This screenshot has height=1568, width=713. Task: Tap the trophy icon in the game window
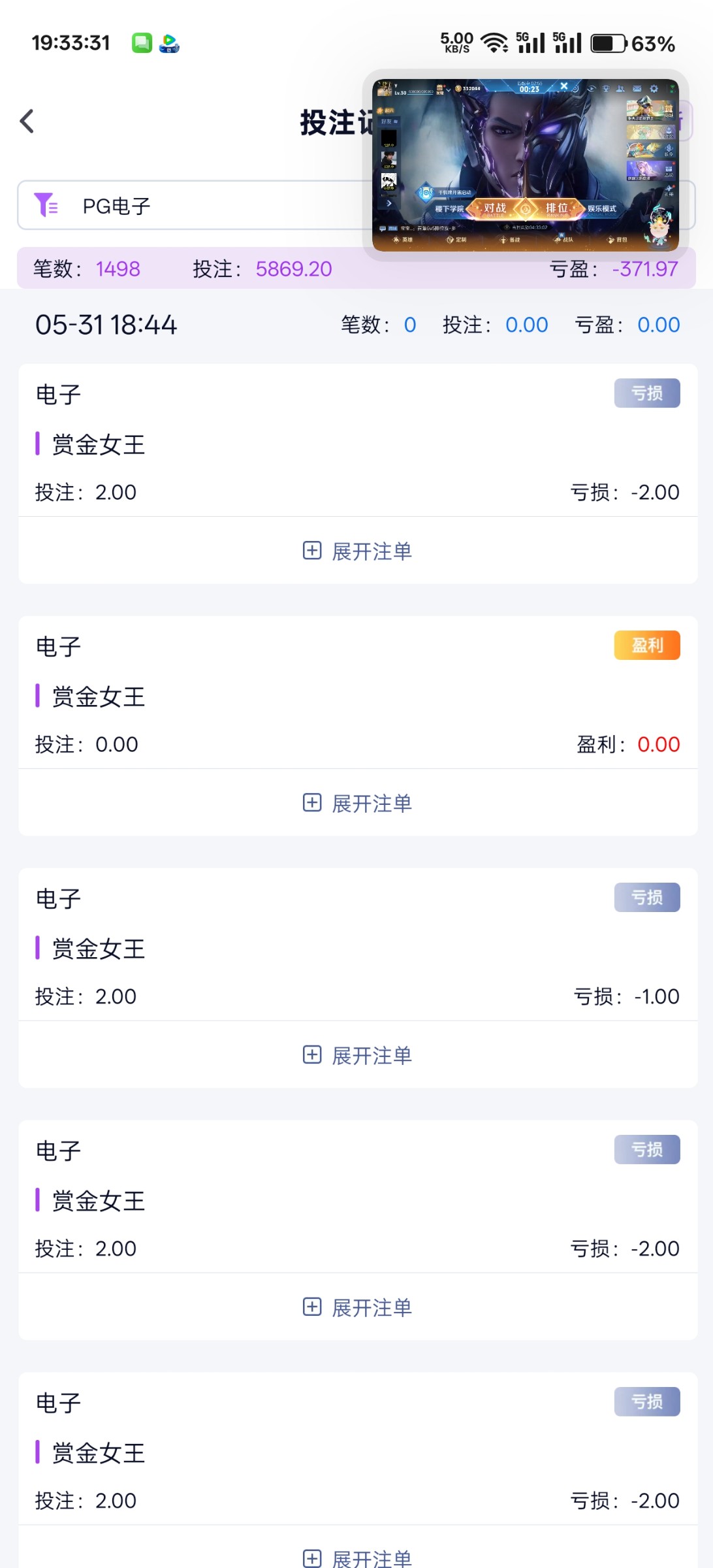tap(606, 89)
